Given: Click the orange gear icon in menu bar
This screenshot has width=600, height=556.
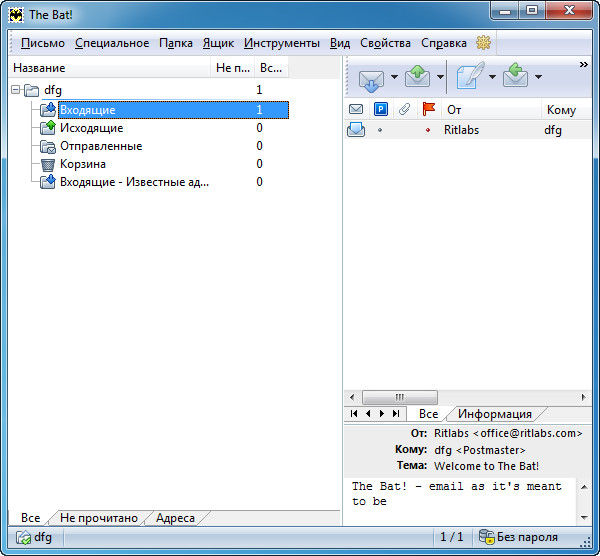Looking at the screenshot, I should coord(484,43).
